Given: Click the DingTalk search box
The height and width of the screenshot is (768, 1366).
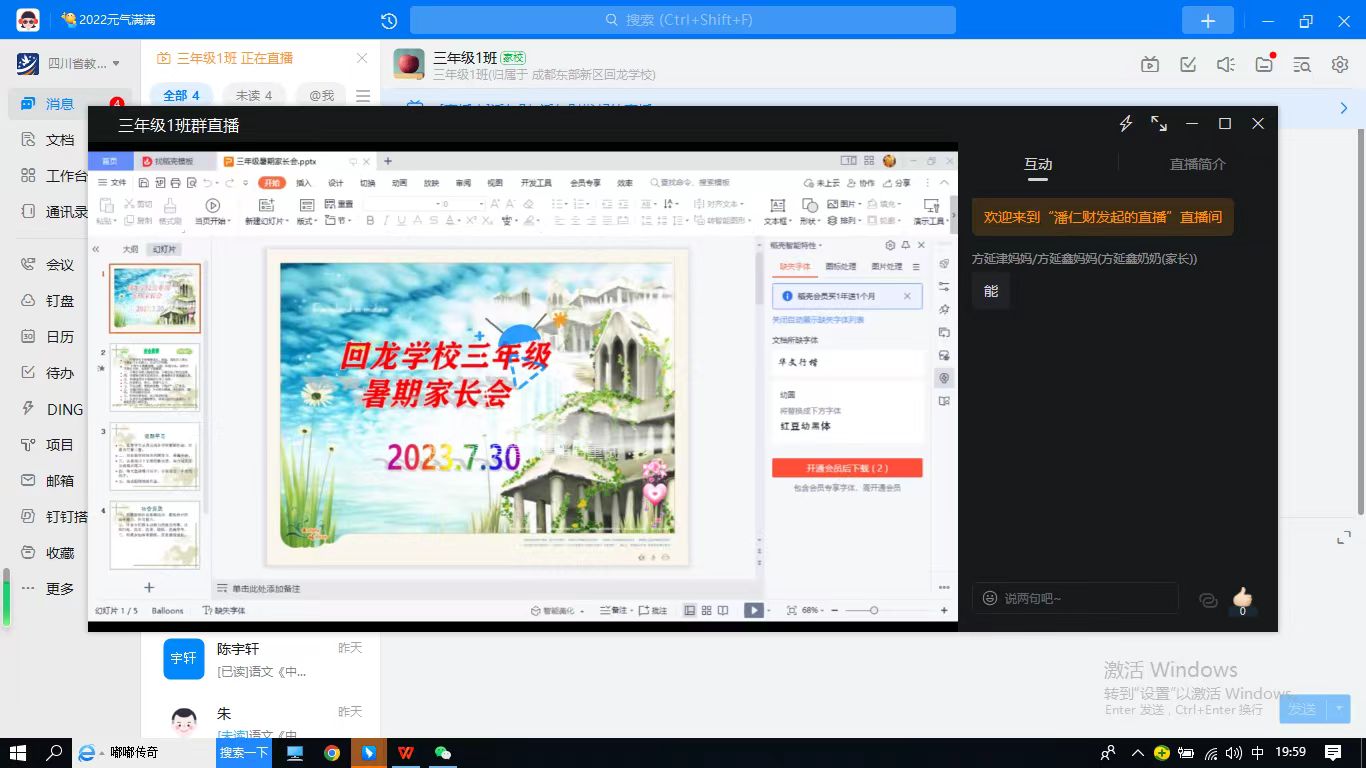Looking at the screenshot, I should 683,20.
